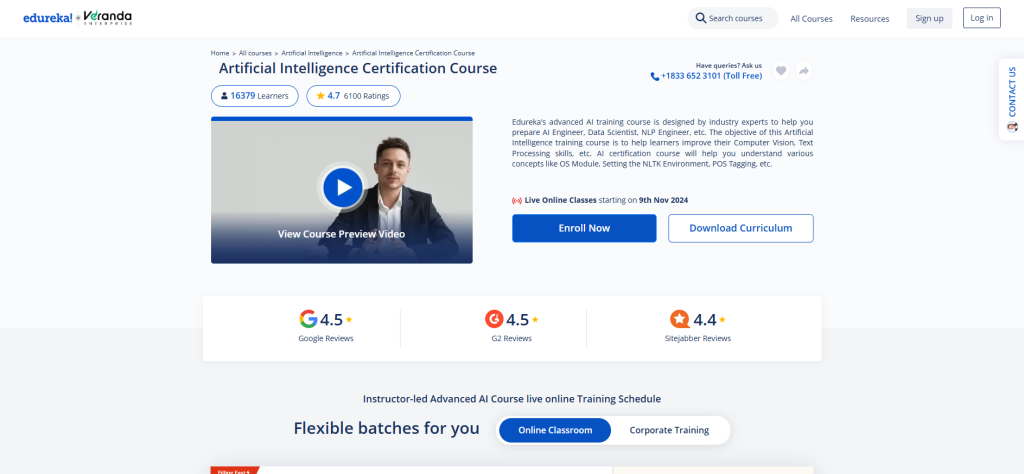Image resolution: width=1024 pixels, height=474 pixels.
Task: Click the Google logo in reviews
Action: [x=308, y=319]
